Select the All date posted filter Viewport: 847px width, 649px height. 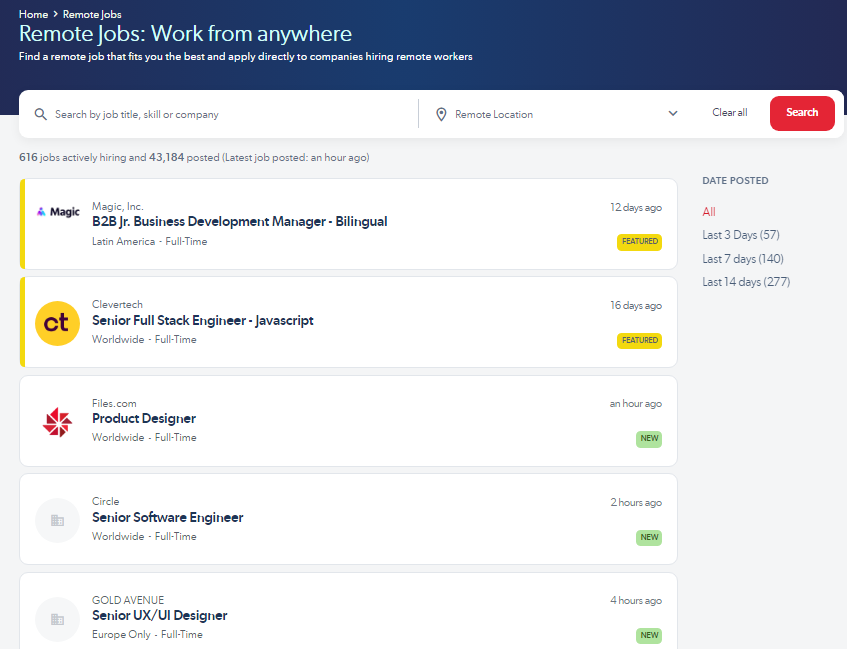(x=709, y=212)
